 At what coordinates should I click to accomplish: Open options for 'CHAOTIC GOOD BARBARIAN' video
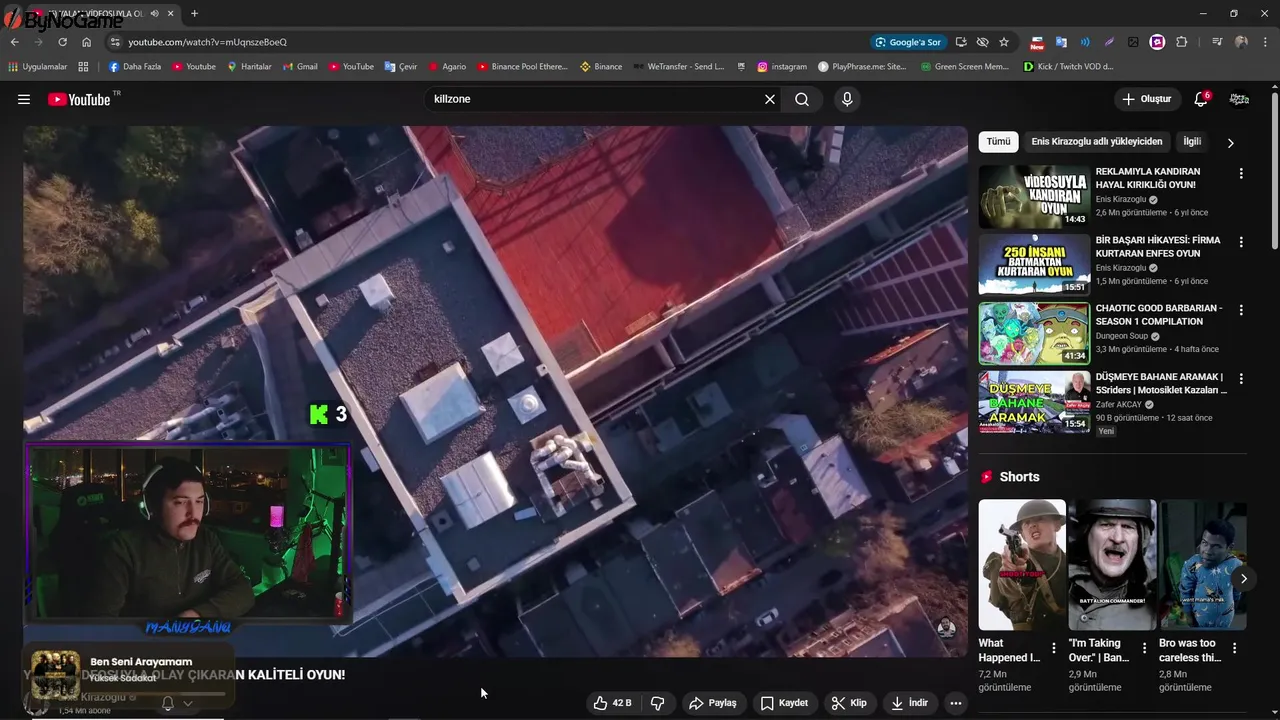[x=1241, y=311]
